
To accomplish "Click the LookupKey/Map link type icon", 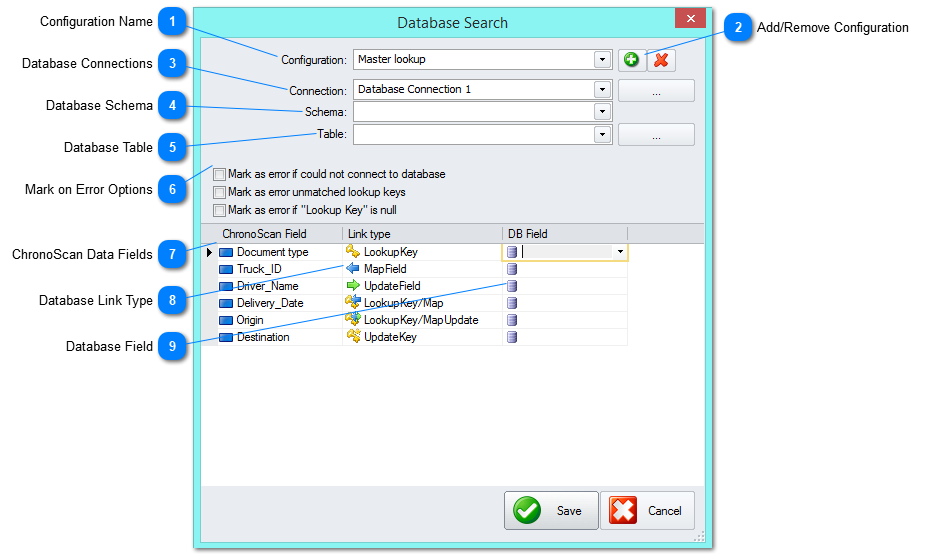I will tap(353, 302).
